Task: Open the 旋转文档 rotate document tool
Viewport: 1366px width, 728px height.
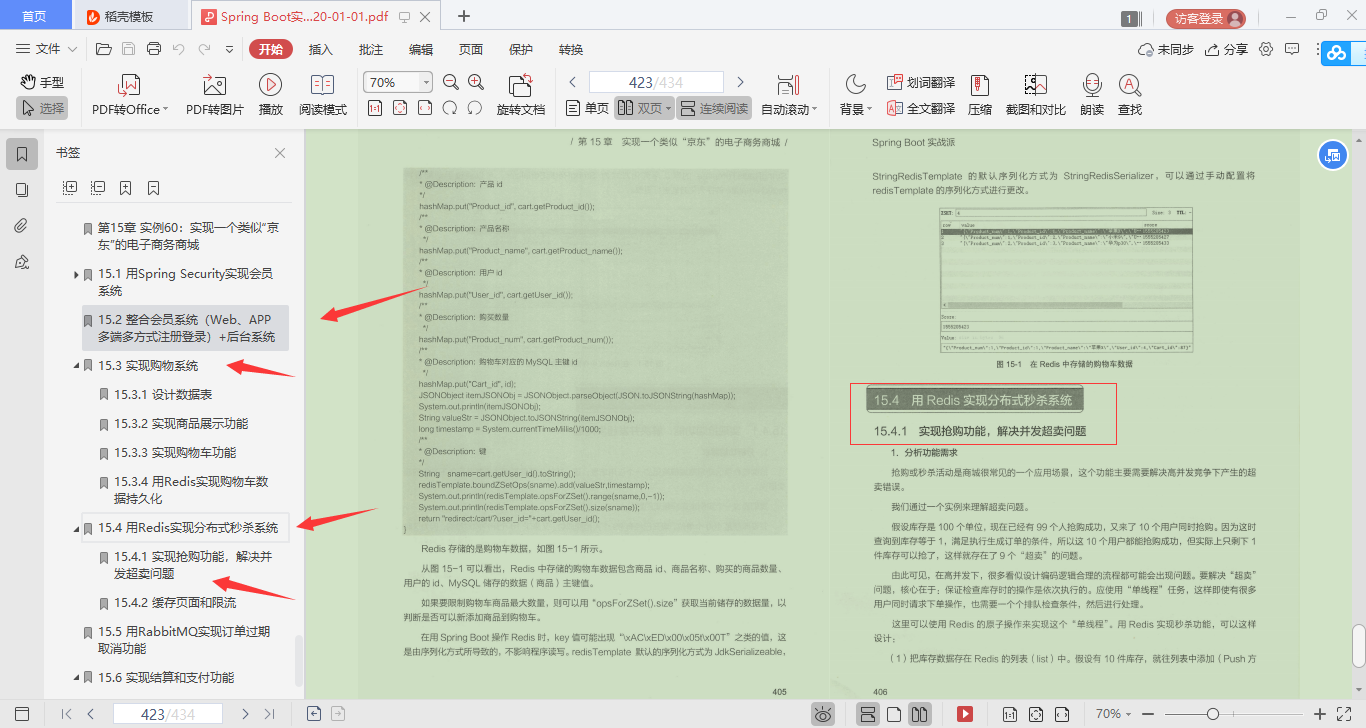Action: pyautogui.click(x=521, y=95)
